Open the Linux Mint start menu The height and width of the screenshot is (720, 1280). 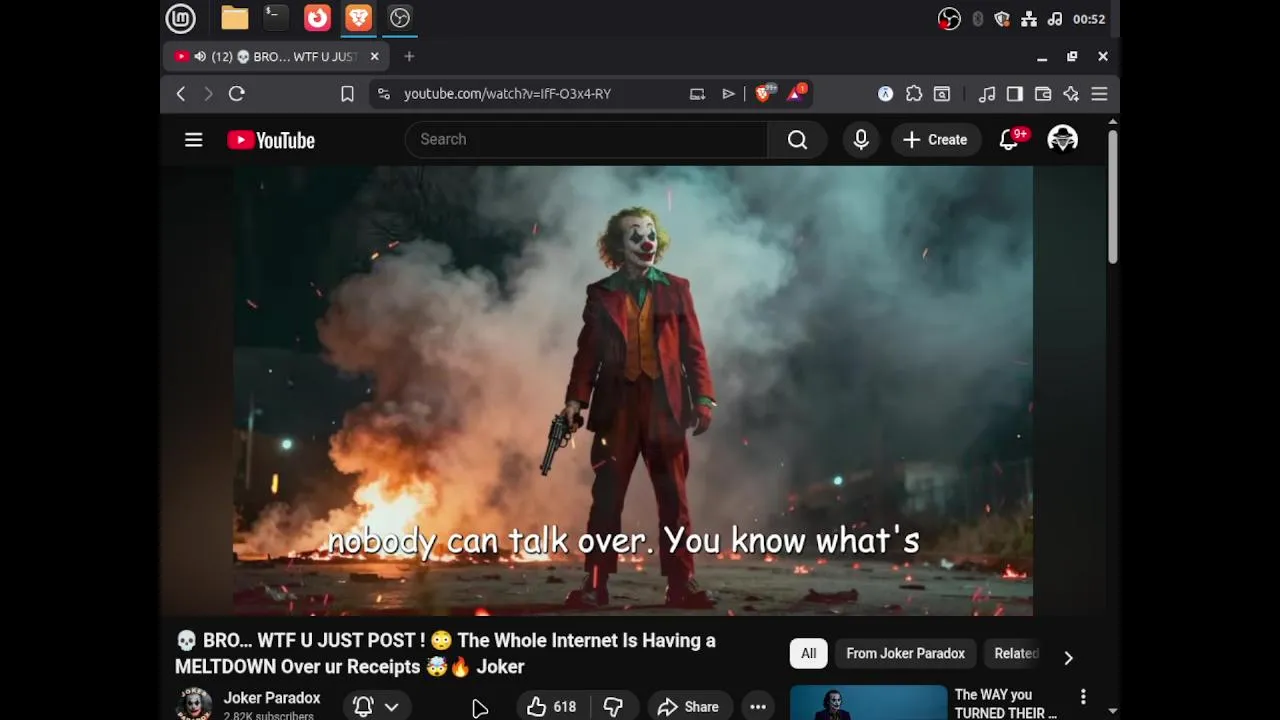[x=180, y=18]
